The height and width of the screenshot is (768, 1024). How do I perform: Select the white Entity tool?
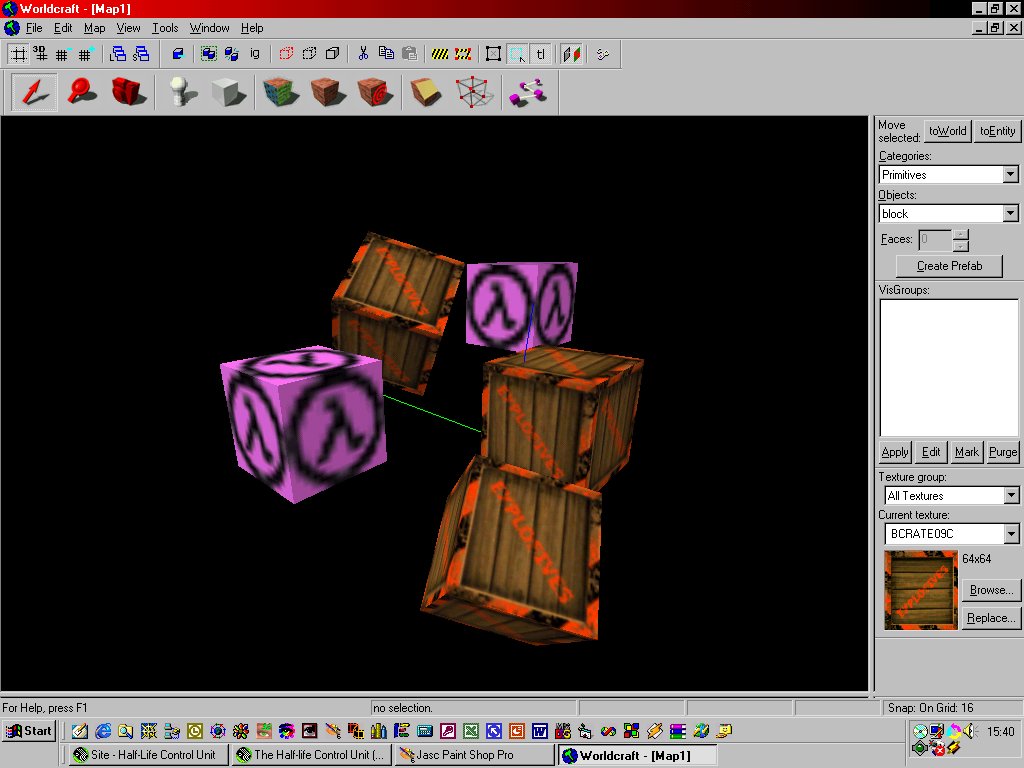[x=182, y=92]
